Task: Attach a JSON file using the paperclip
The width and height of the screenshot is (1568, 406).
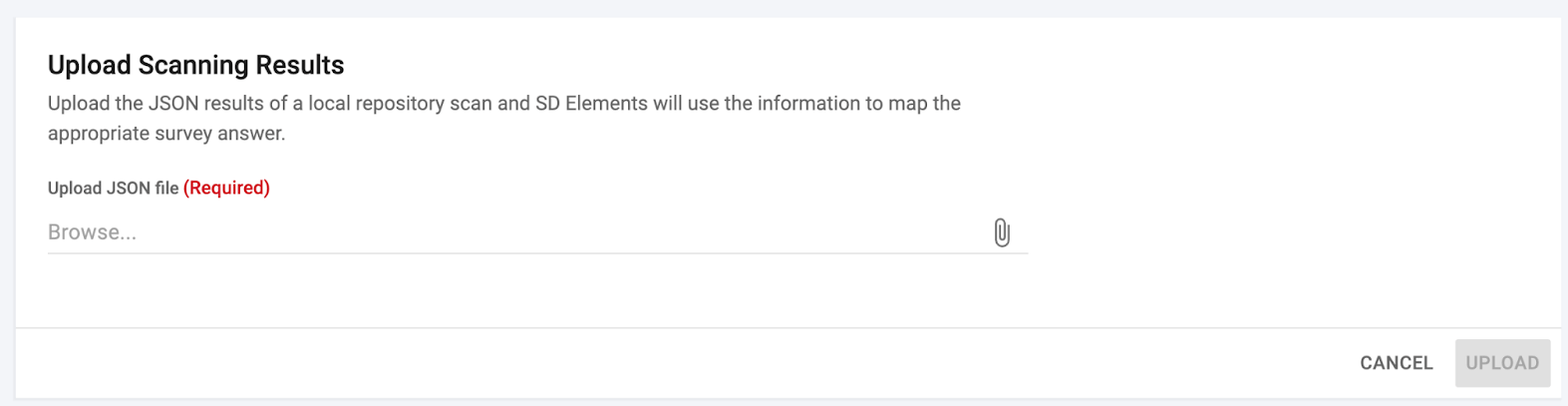Action: click(1002, 232)
